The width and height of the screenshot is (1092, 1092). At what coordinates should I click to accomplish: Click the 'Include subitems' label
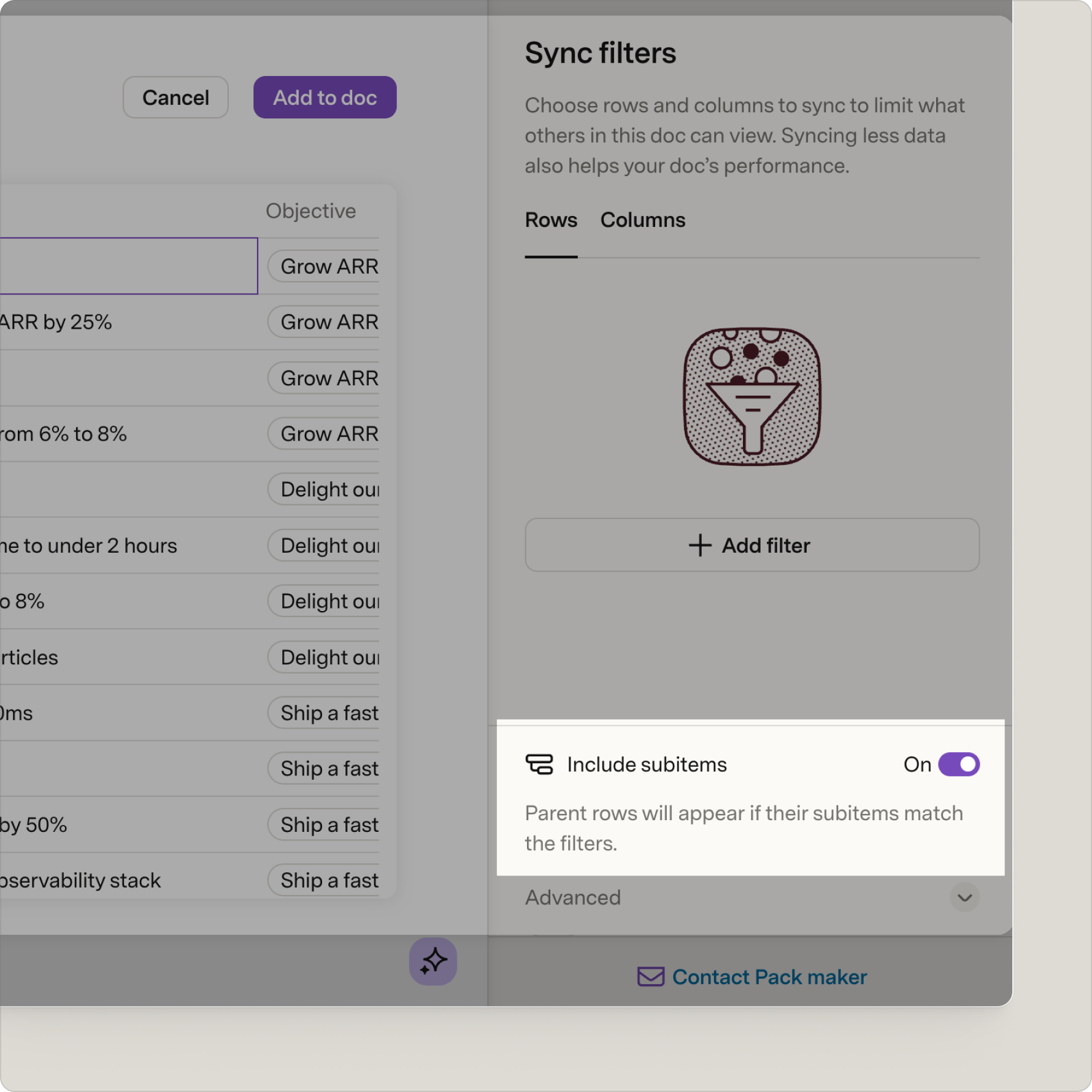tap(647, 764)
